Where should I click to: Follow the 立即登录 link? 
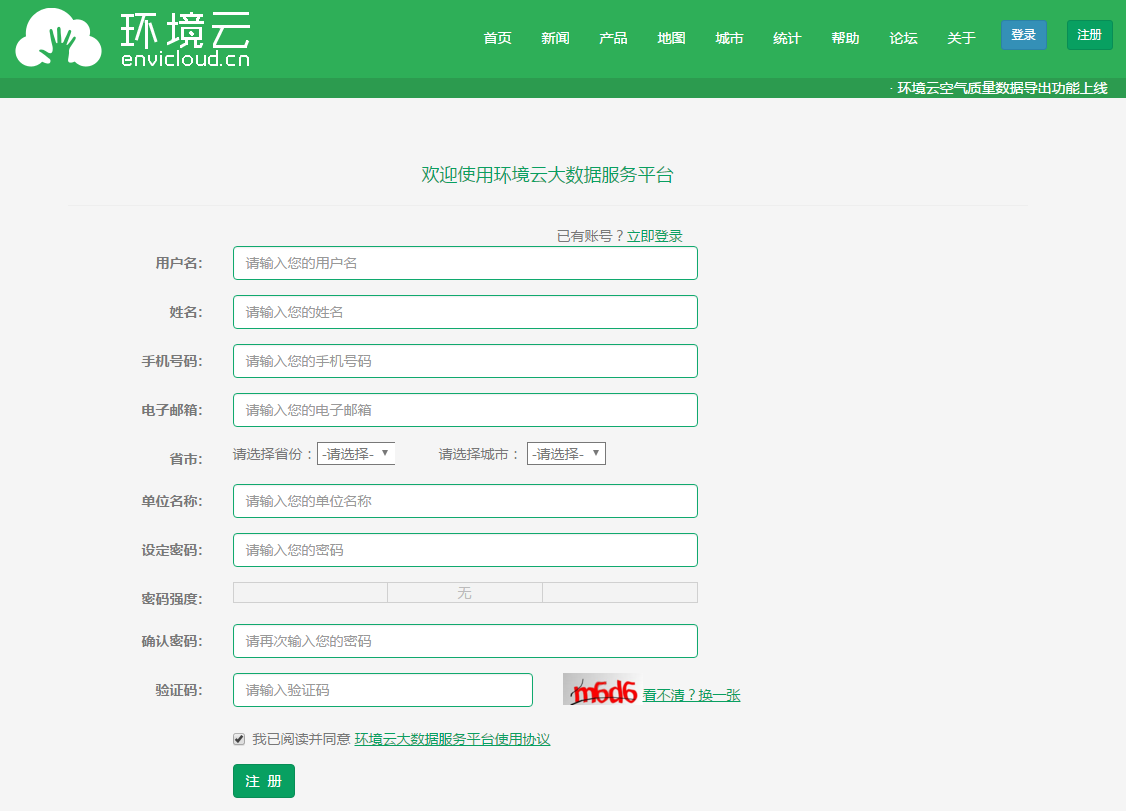tap(654, 236)
